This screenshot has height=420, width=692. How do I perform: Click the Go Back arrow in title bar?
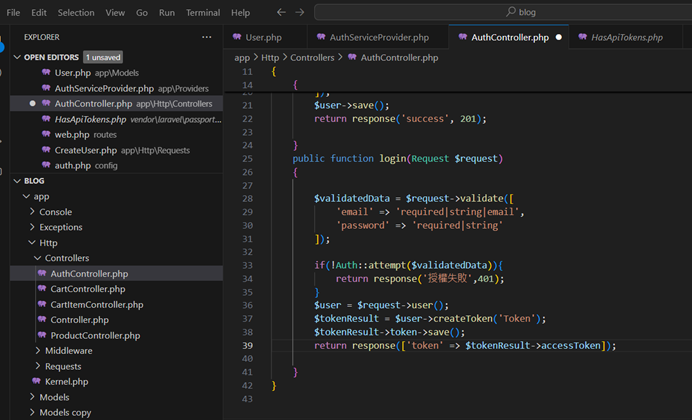coord(281,13)
